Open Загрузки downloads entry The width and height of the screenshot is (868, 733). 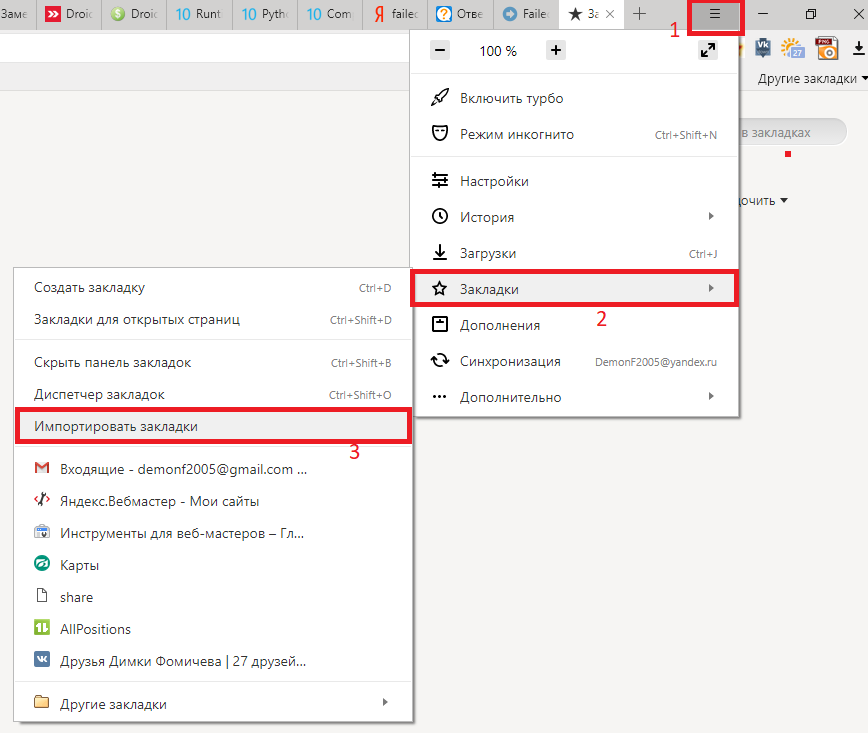click(488, 253)
